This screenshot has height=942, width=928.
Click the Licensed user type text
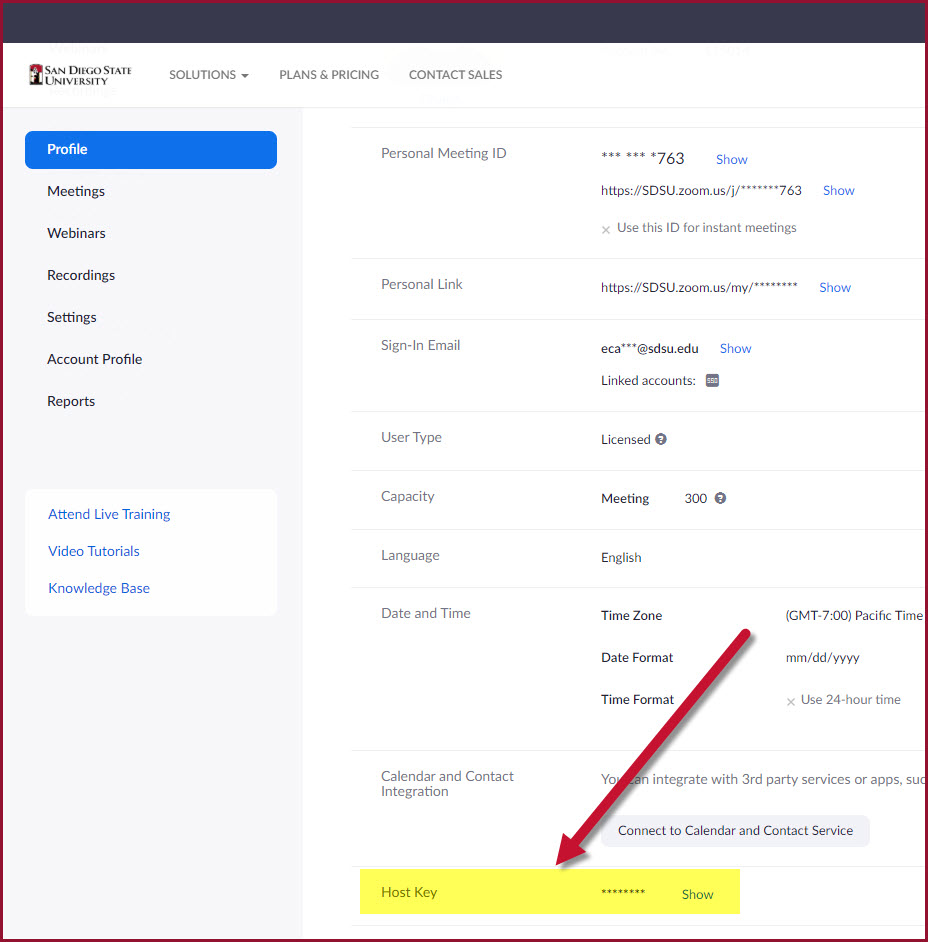pyautogui.click(x=626, y=439)
